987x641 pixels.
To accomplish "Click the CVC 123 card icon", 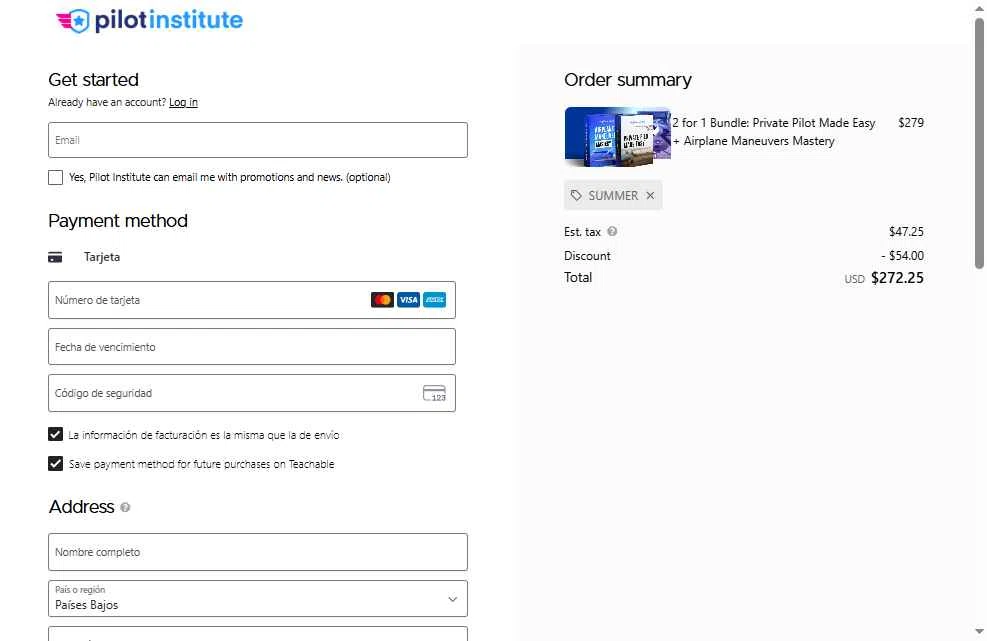I will (434, 393).
